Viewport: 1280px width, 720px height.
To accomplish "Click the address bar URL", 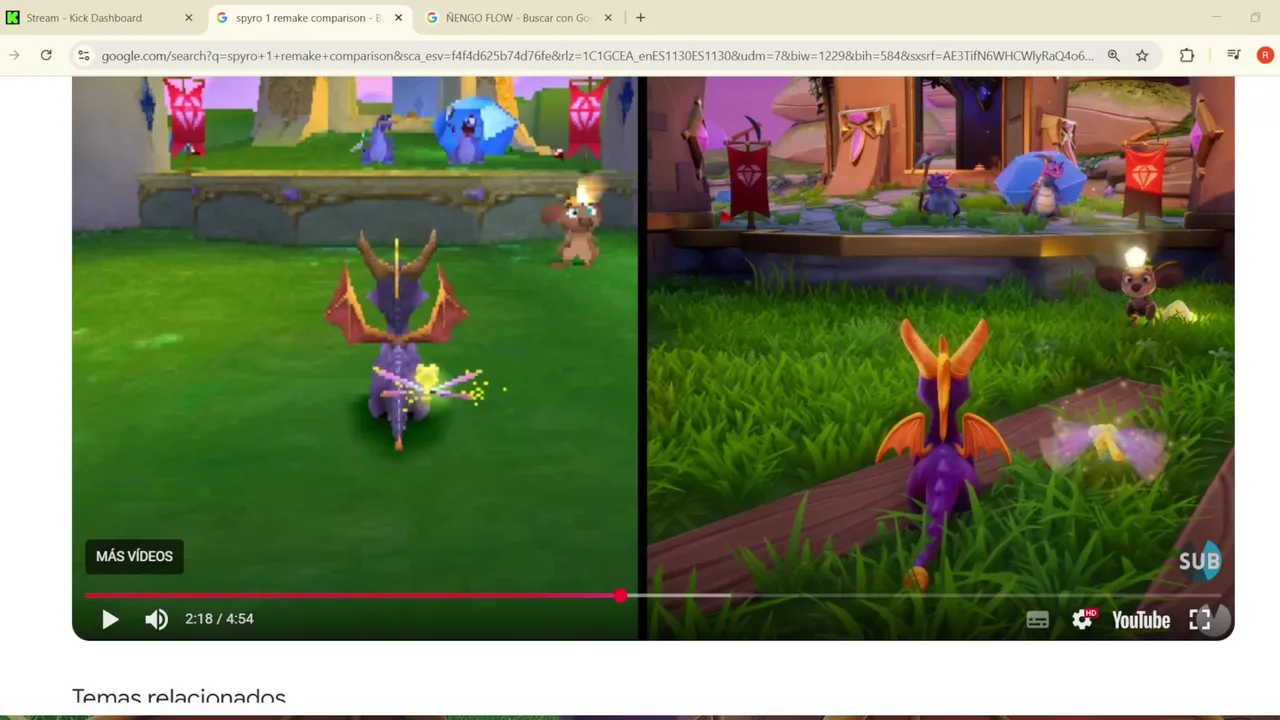I will coord(597,56).
